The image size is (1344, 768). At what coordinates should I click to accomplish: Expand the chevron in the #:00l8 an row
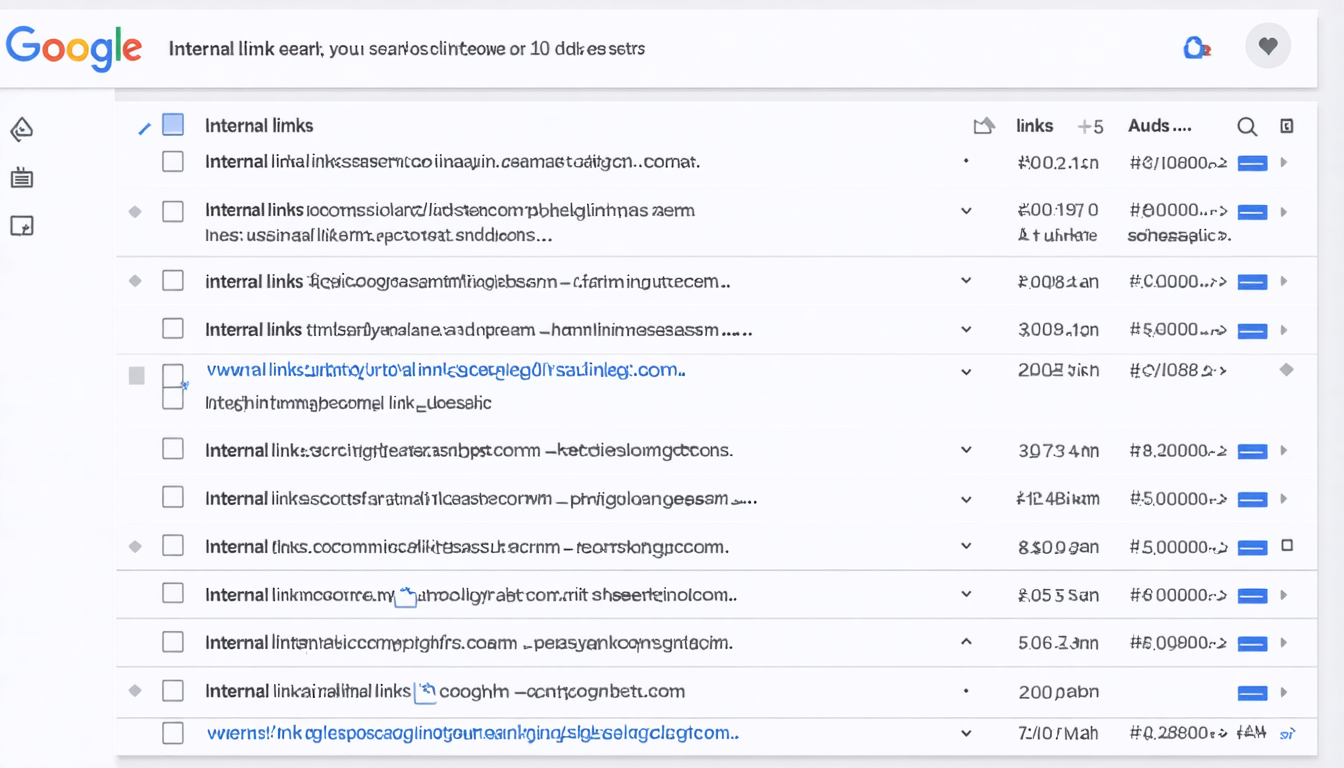pos(966,281)
